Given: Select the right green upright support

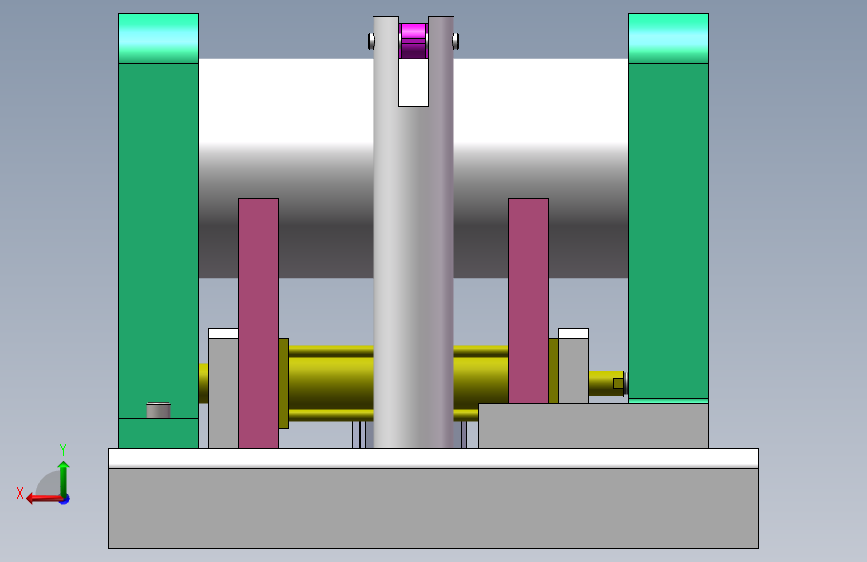Looking at the screenshot, I should (x=668, y=231).
